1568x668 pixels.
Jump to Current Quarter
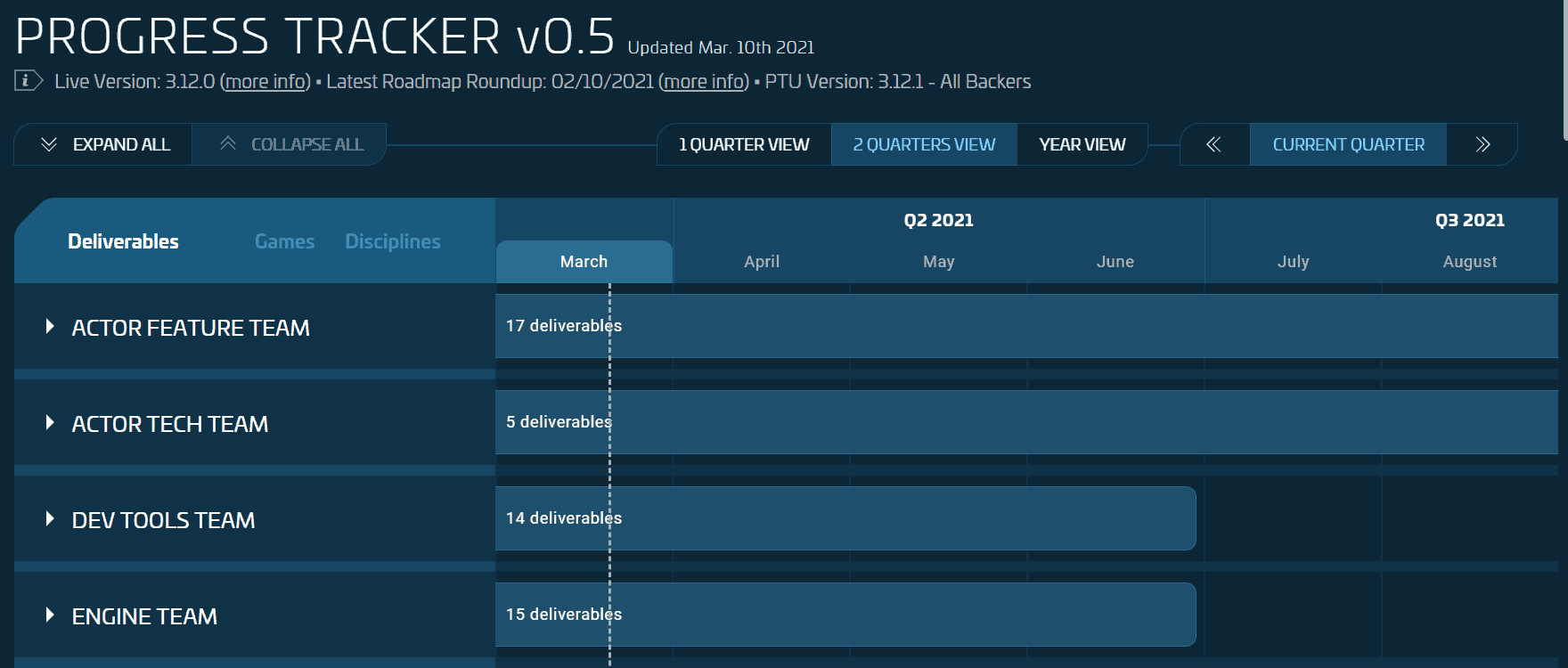click(1348, 144)
